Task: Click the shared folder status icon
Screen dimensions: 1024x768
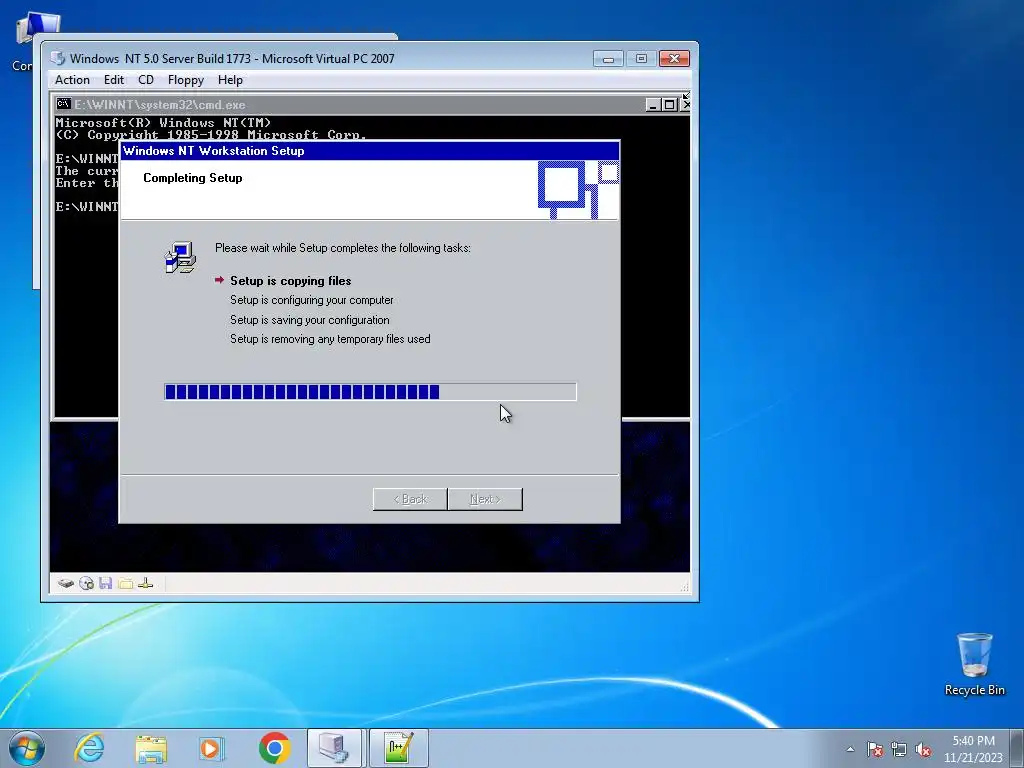Action: click(125, 583)
